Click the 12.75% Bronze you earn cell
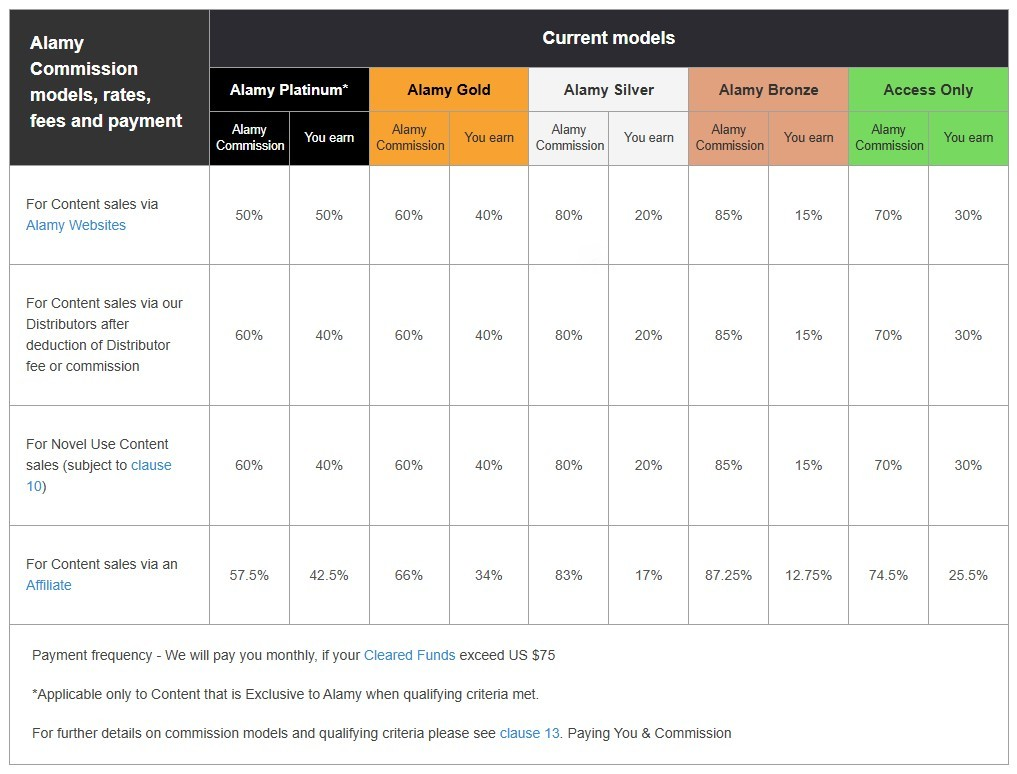Image resolution: width=1017 pixels, height=774 pixels. coord(808,575)
